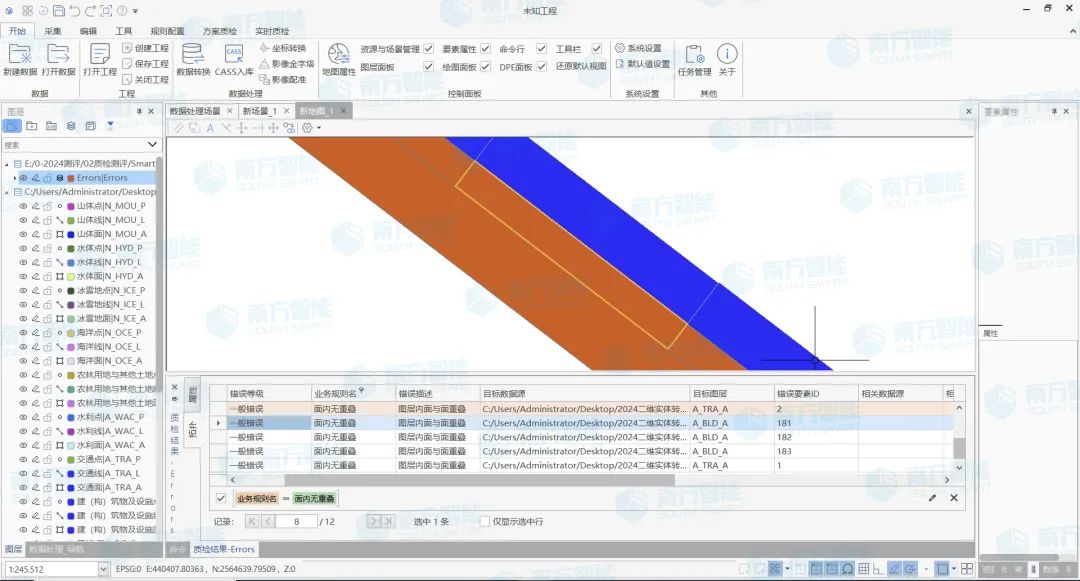Collapse the ribbon with top-right chevron

point(1072,30)
